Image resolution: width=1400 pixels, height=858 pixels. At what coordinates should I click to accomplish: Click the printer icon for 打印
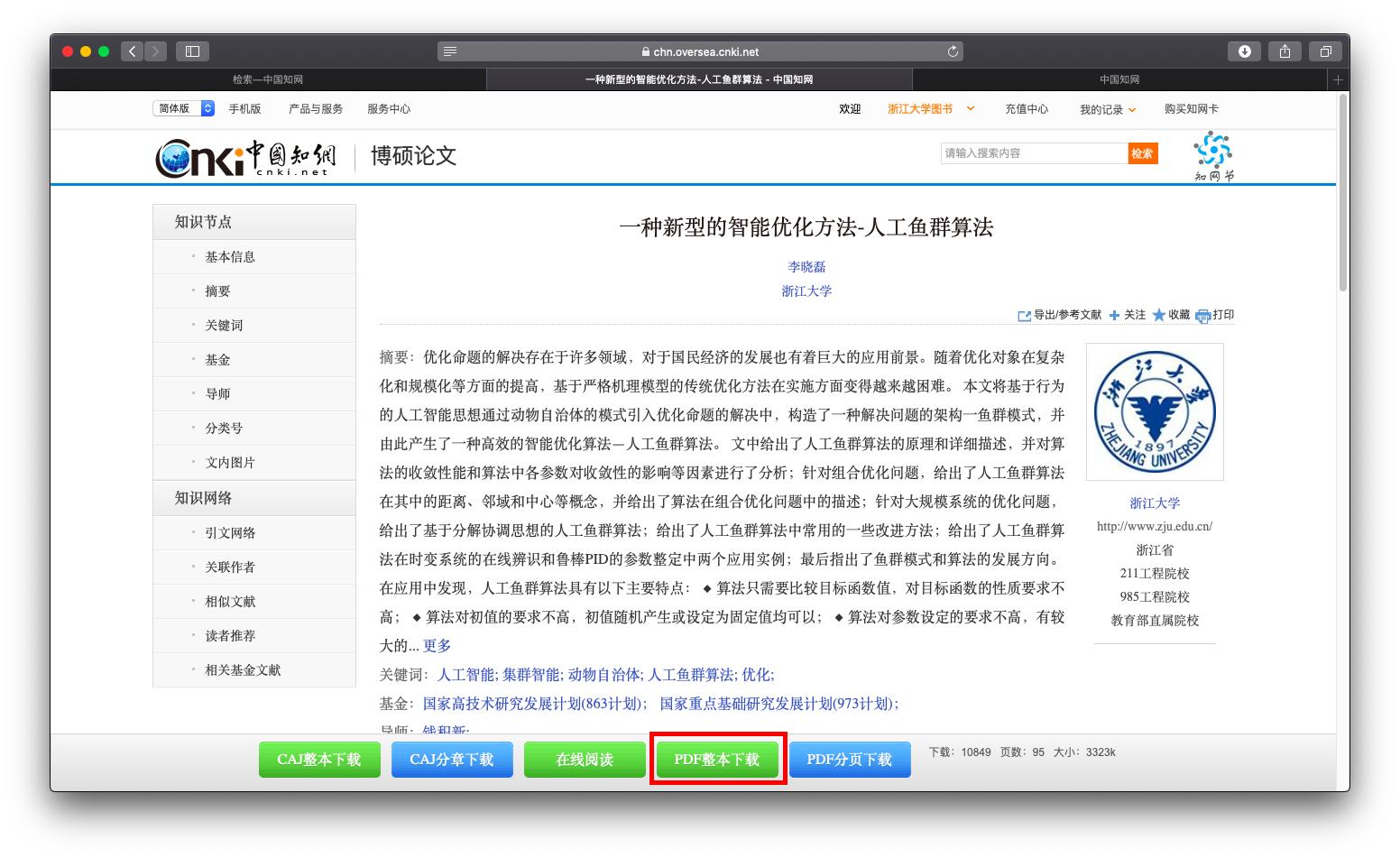coord(1204,316)
